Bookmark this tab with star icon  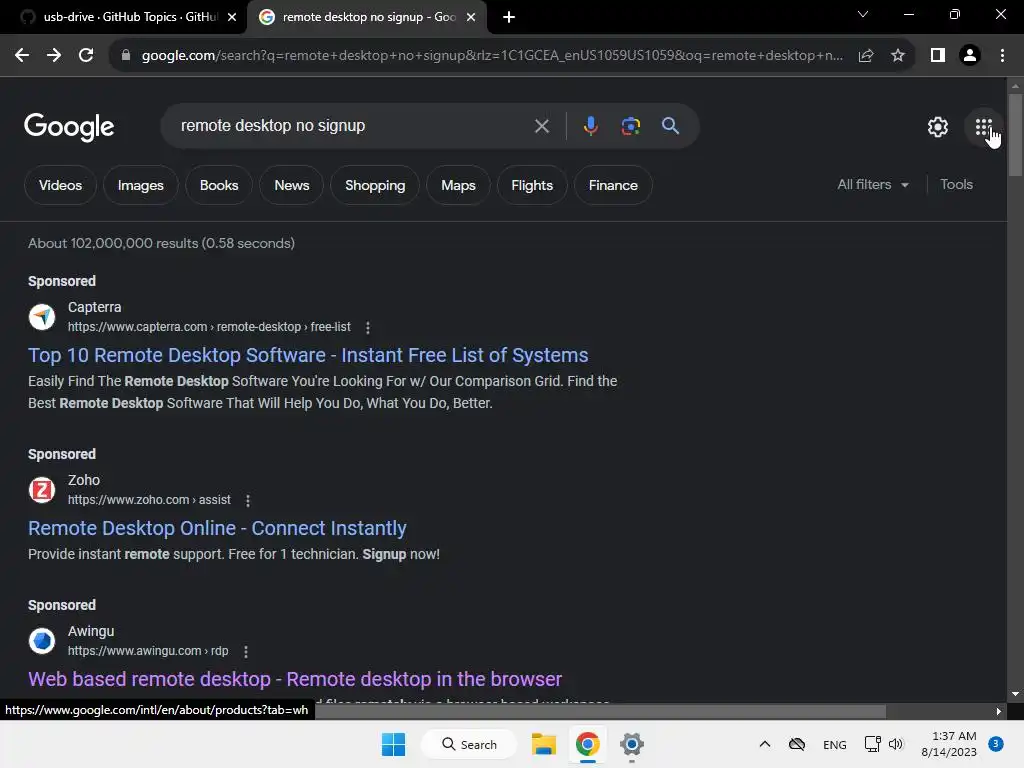pos(898,55)
